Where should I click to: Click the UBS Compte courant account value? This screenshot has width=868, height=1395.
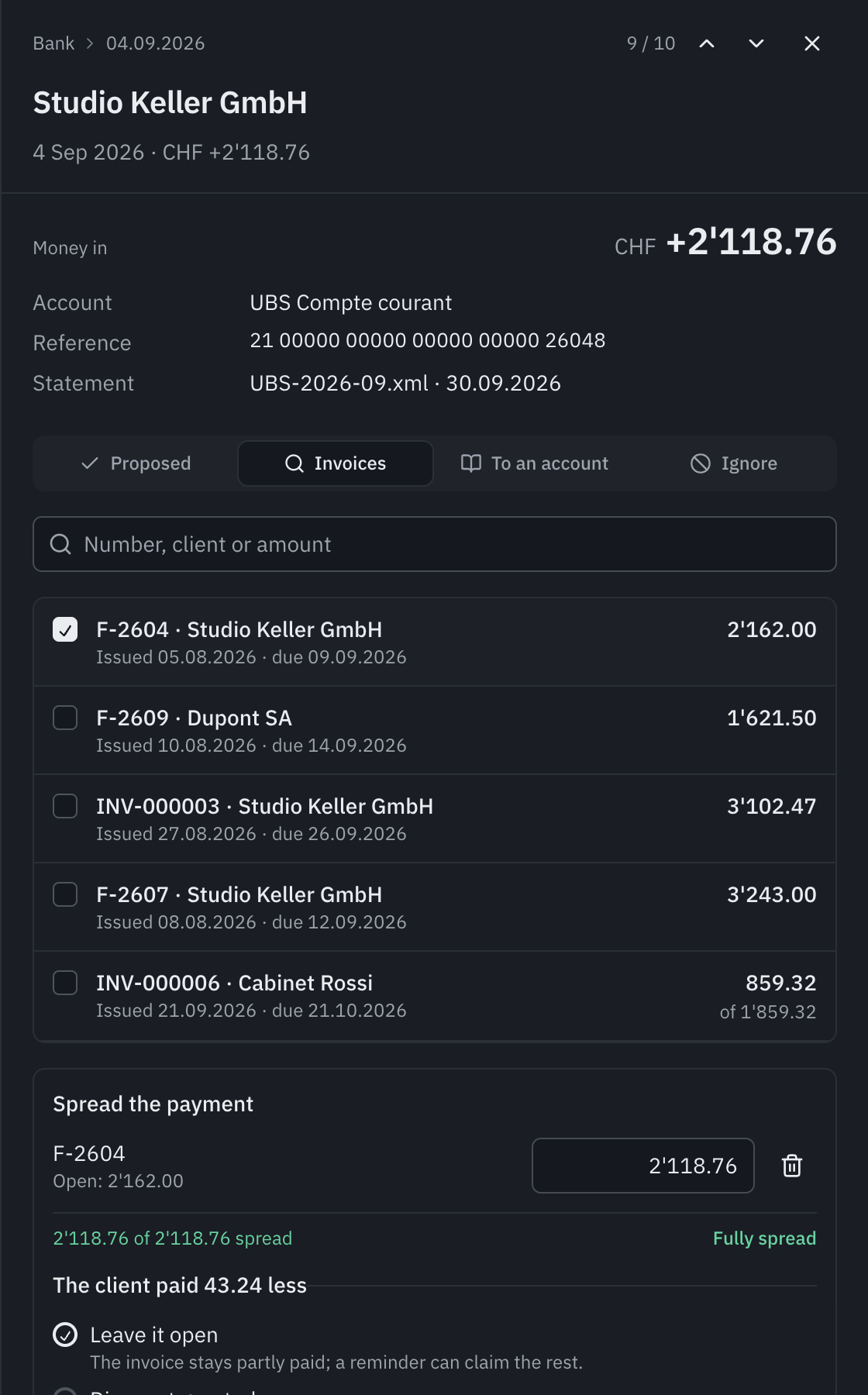350,302
